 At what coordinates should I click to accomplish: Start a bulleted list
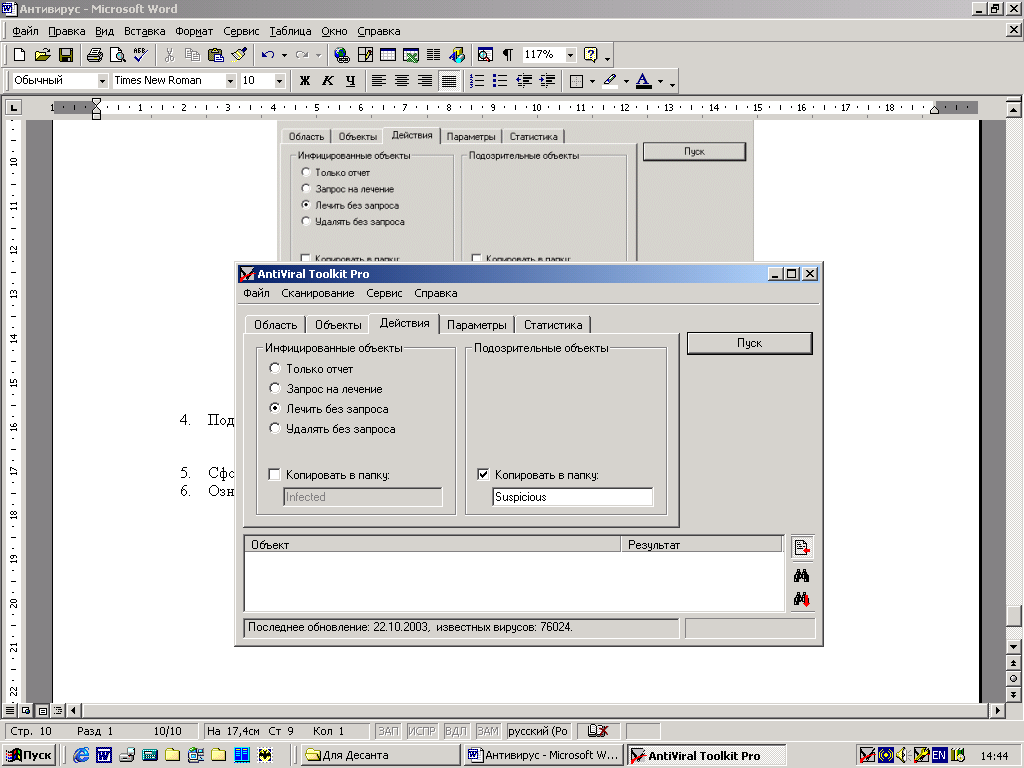[x=500, y=81]
